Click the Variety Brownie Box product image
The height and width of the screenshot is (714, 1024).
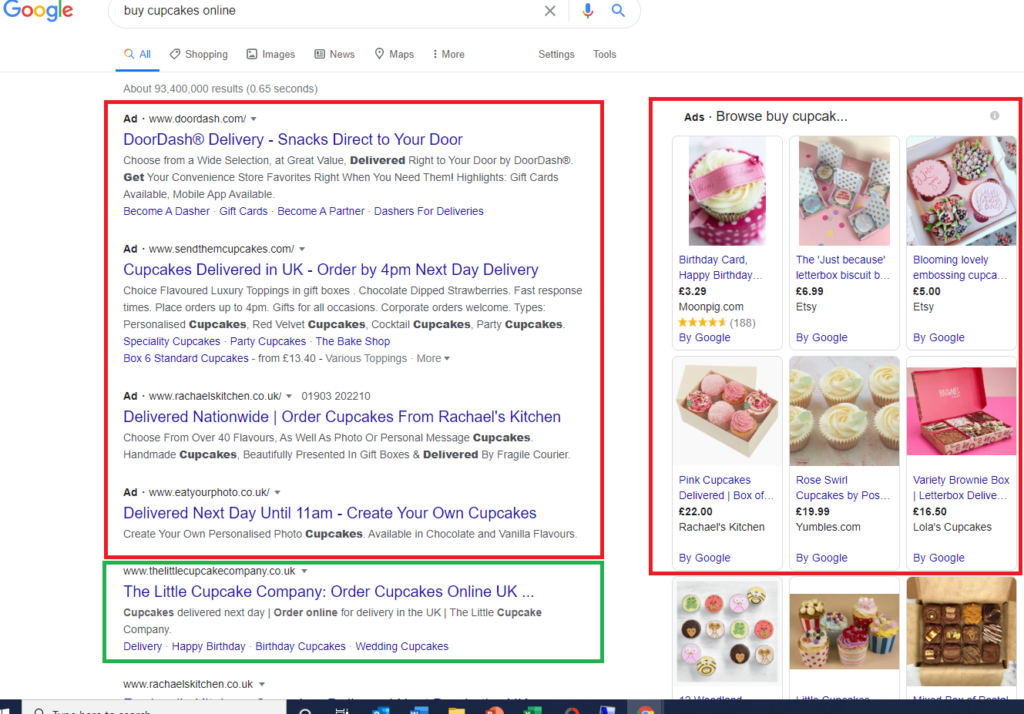coord(961,412)
